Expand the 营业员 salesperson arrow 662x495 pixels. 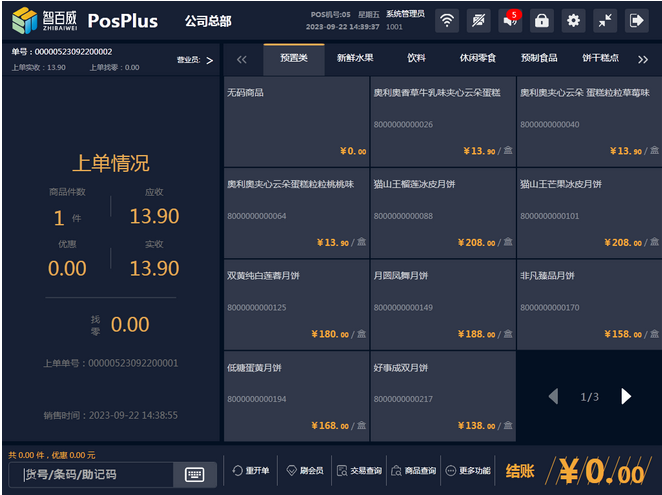tap(208, 60)
